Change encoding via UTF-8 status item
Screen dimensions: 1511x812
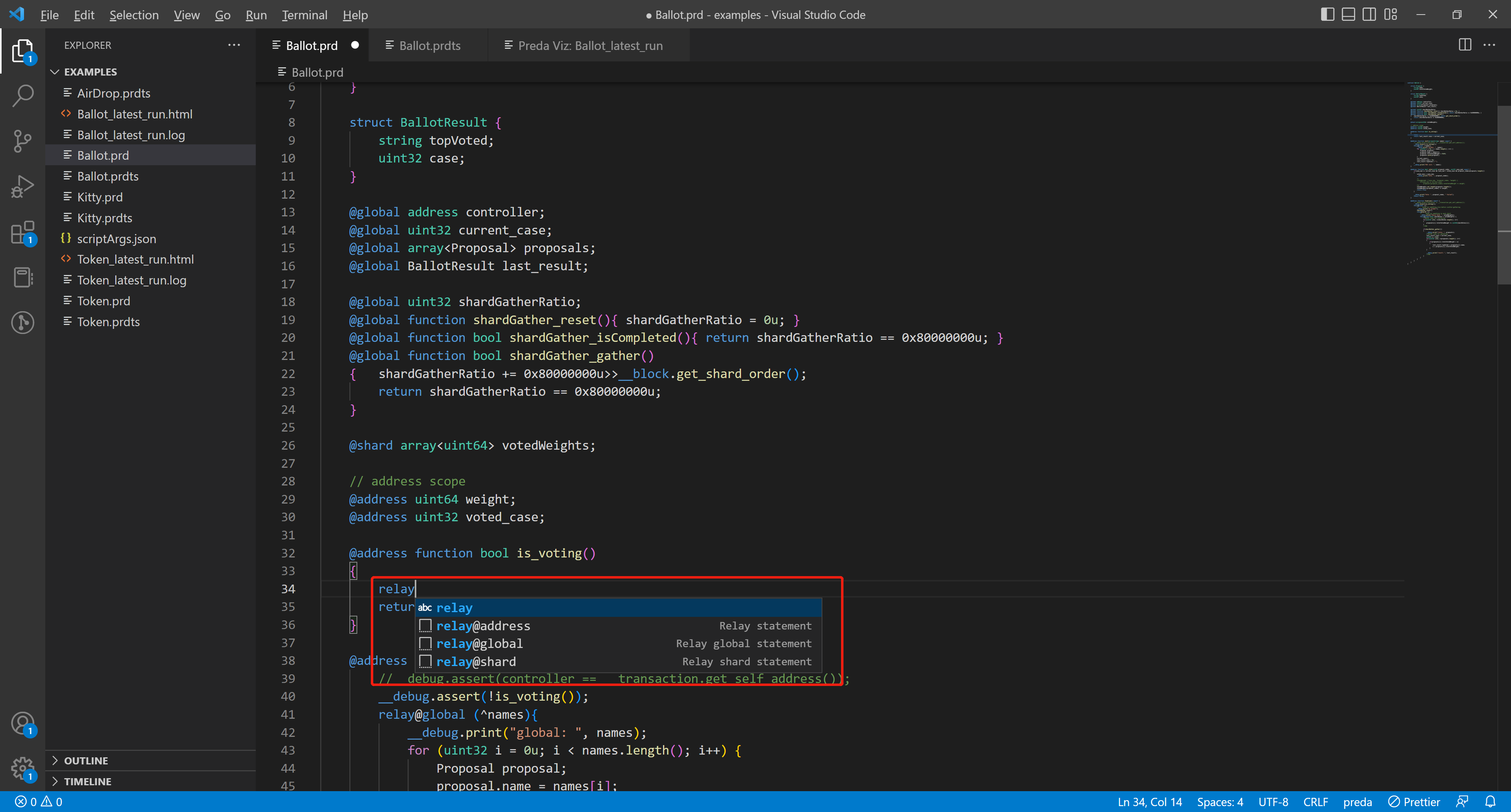point(1273,801)
